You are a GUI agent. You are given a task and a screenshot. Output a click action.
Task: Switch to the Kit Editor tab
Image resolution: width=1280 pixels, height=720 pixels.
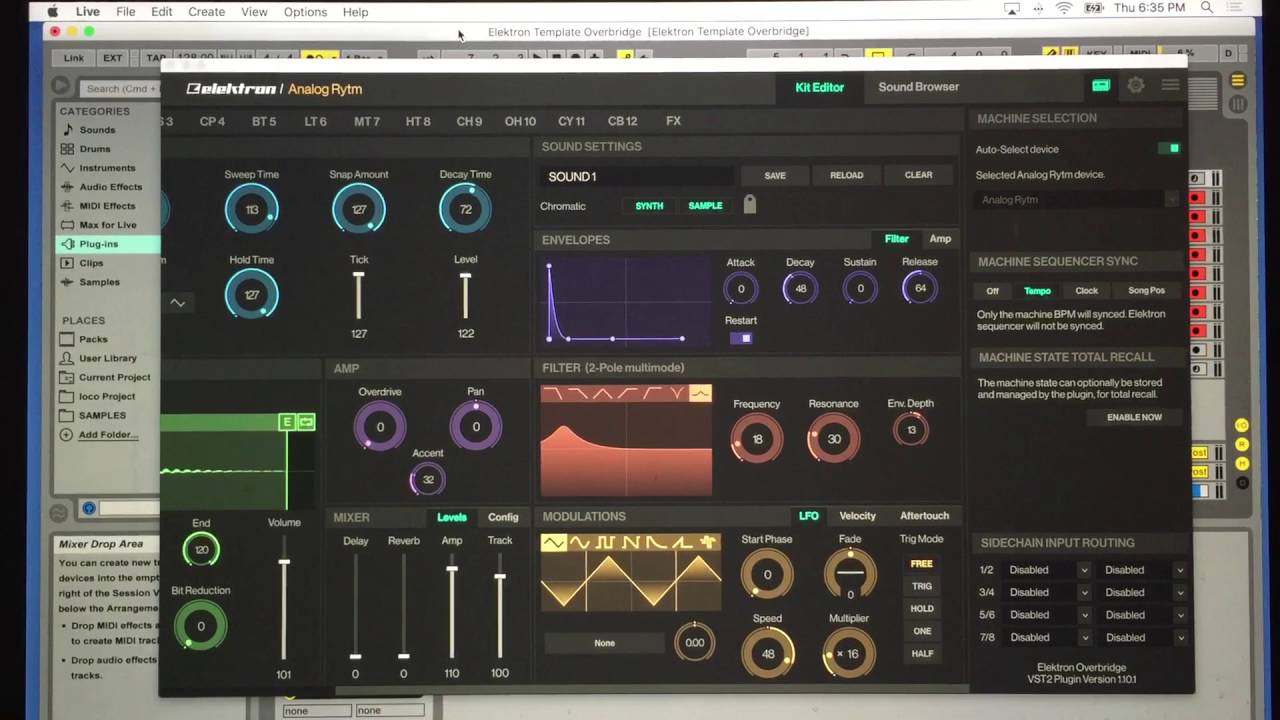[819, 87]
